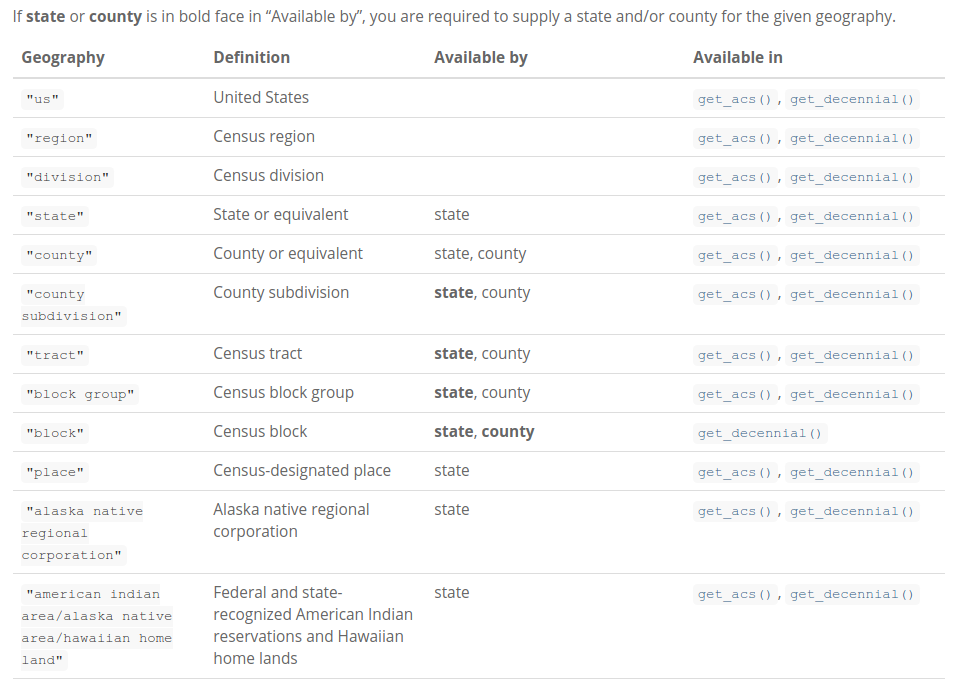Follow get_decennial() link in the "tract" row
Image resolution: width=967 pixels, height=680 pixels.
(851, 355)
